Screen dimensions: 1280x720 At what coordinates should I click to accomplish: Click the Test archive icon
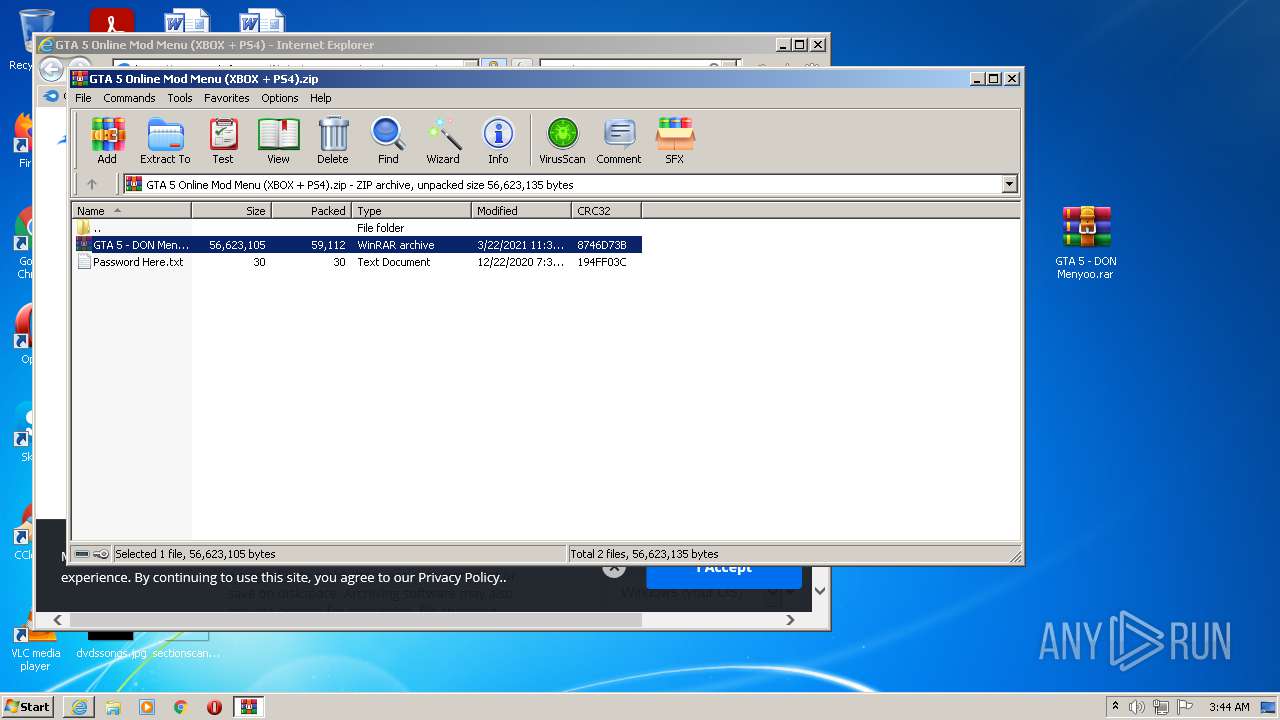pyautogui.click(x=223, y=141)
